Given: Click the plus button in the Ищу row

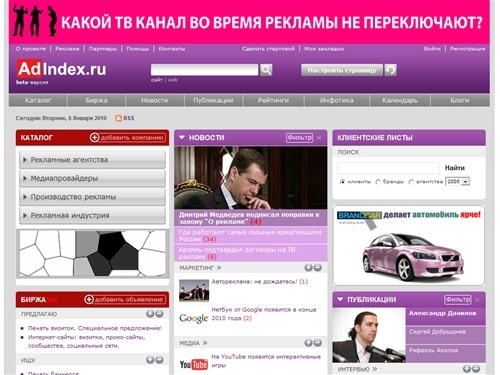Looking at the screenshot, I should click(150, 360).
